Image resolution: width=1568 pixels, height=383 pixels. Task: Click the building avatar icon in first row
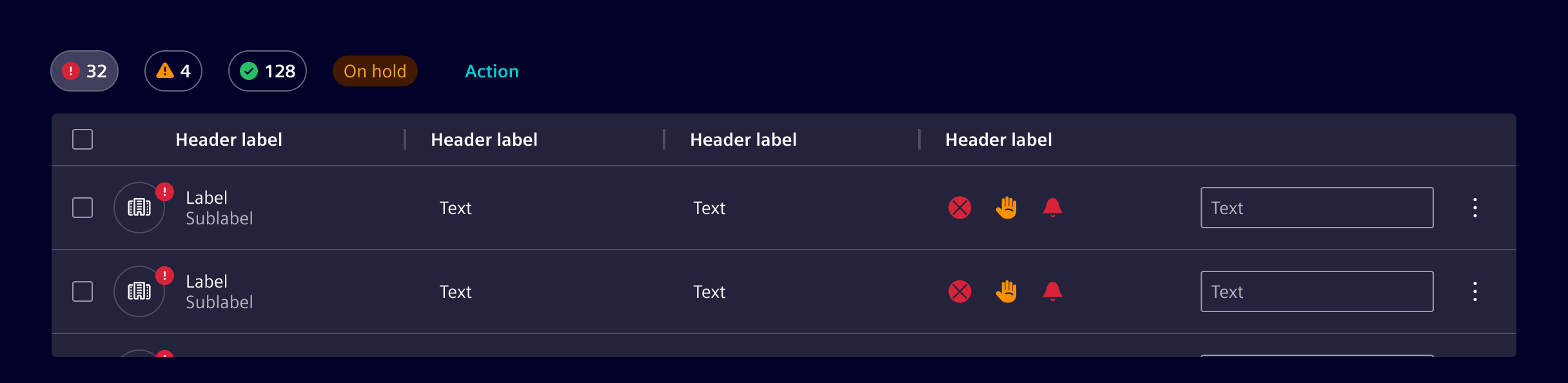pyautogui.click(x=139, y=208)
